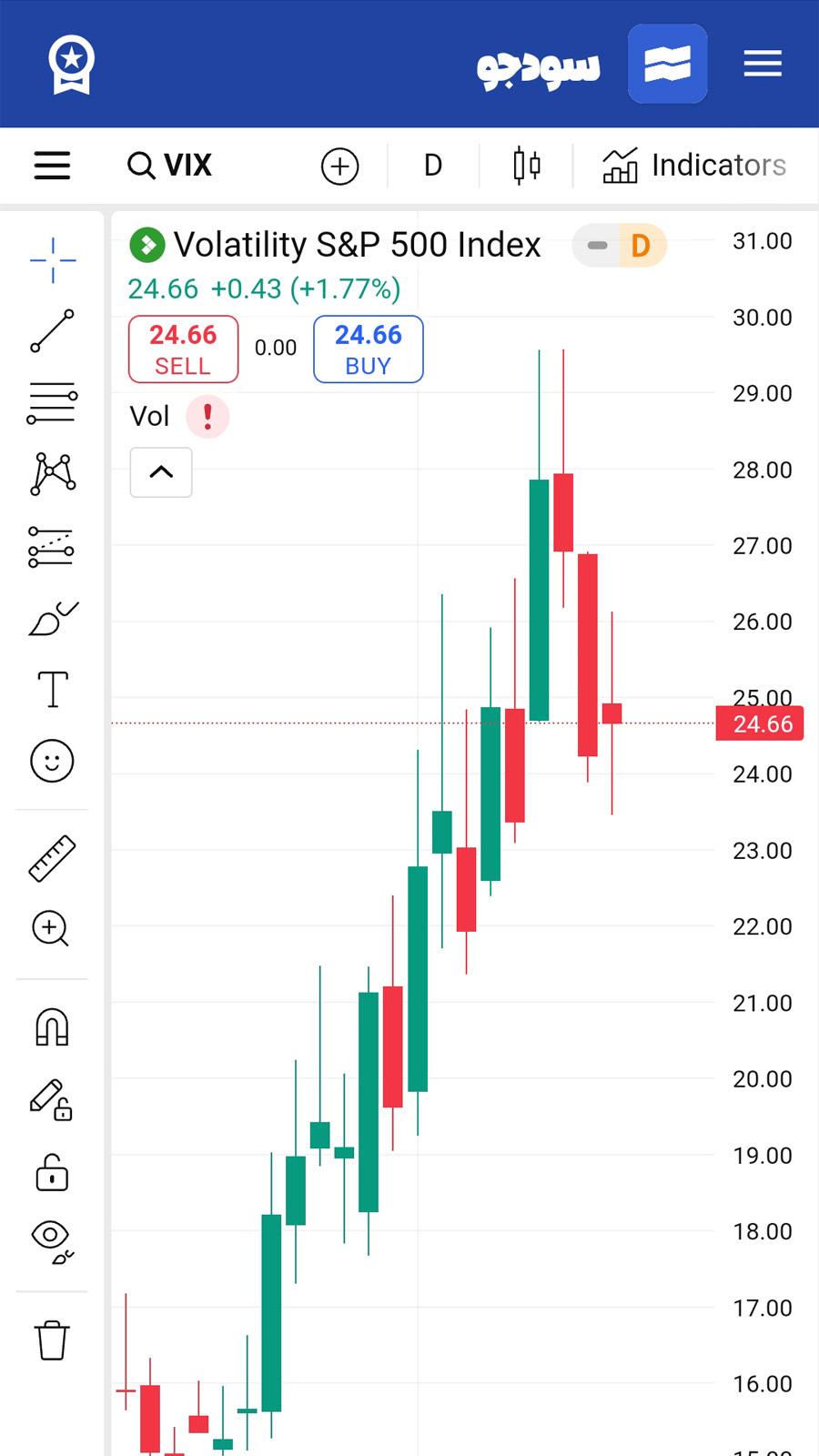Screen dimensions: 819x1456
Task: Click the سودجو brand logo text
Action: (539, 67)
